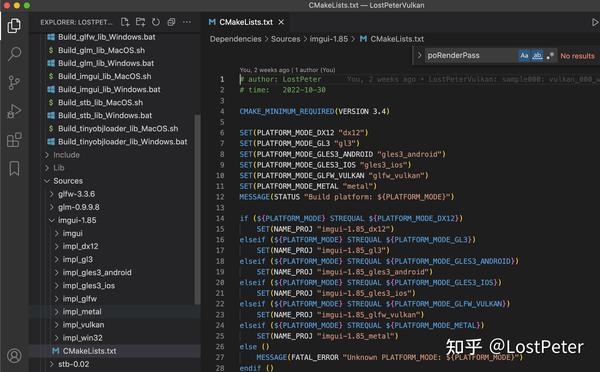Toggle Match Case in find widget
600x372 pixels.
point(524,55)
